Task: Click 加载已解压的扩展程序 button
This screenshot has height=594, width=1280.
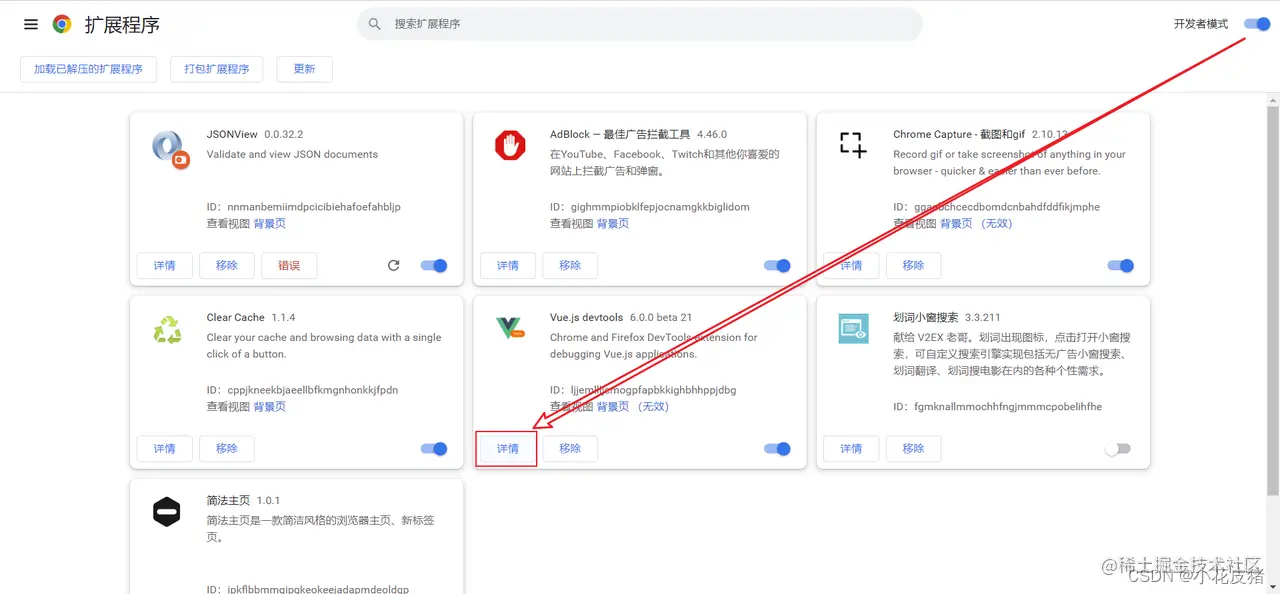Action: pyautogui.click(x=88, y=69)
